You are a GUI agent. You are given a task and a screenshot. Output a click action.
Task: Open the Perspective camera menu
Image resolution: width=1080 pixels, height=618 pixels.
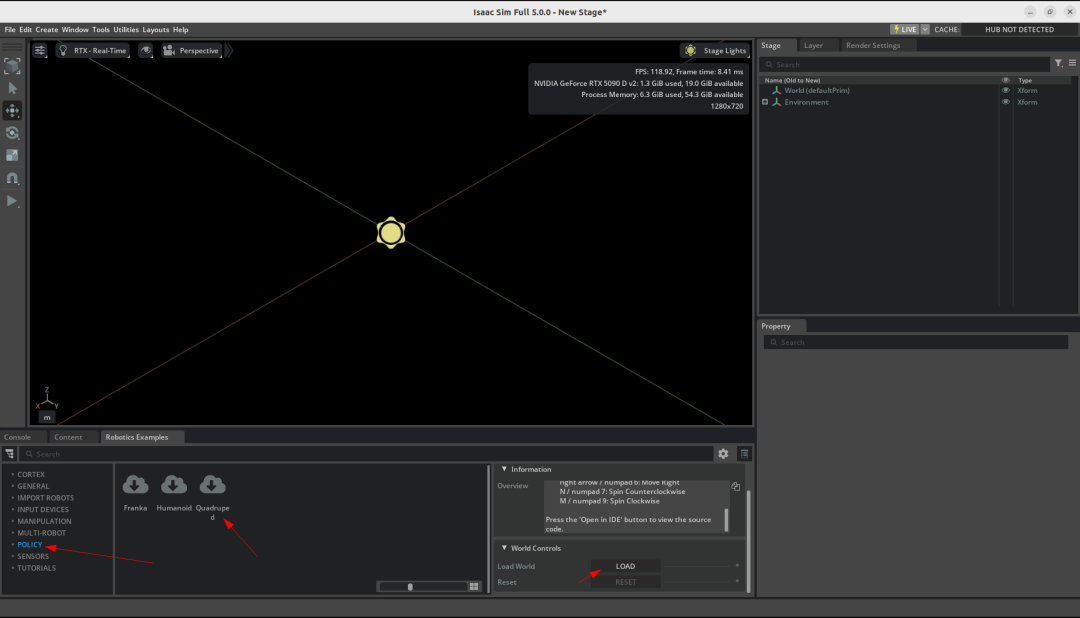[x=191, y=50]
